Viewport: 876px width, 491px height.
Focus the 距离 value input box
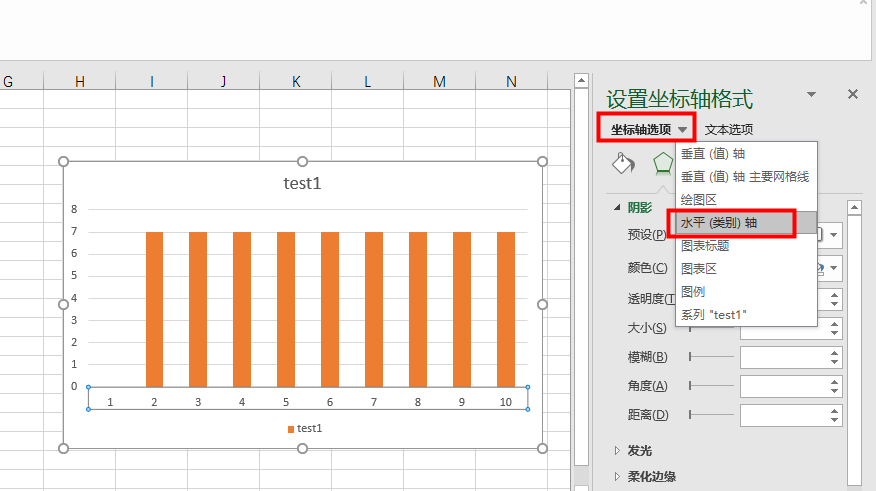(x=784, y=415)
